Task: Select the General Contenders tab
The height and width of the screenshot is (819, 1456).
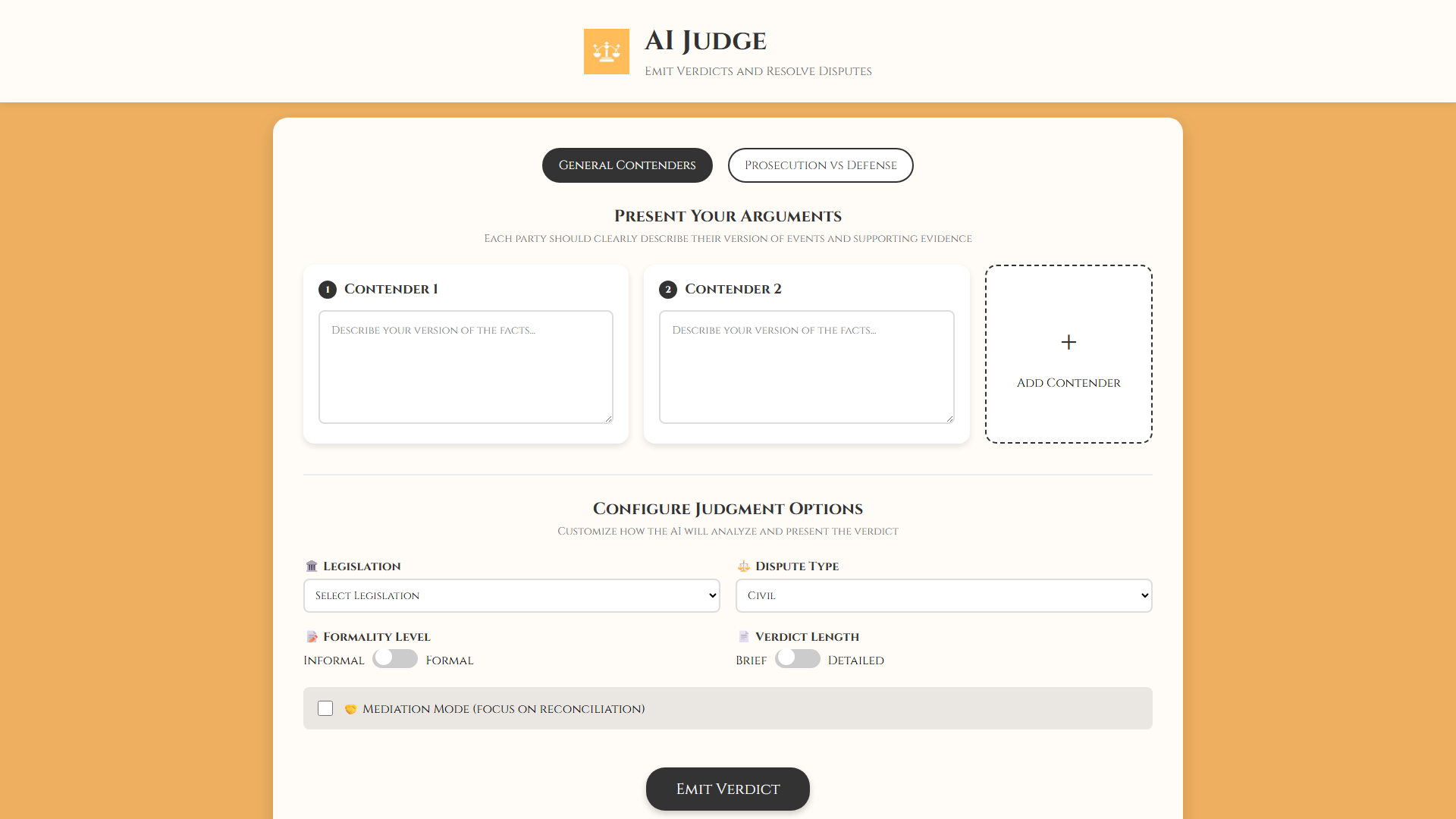Action: (627, 165)
